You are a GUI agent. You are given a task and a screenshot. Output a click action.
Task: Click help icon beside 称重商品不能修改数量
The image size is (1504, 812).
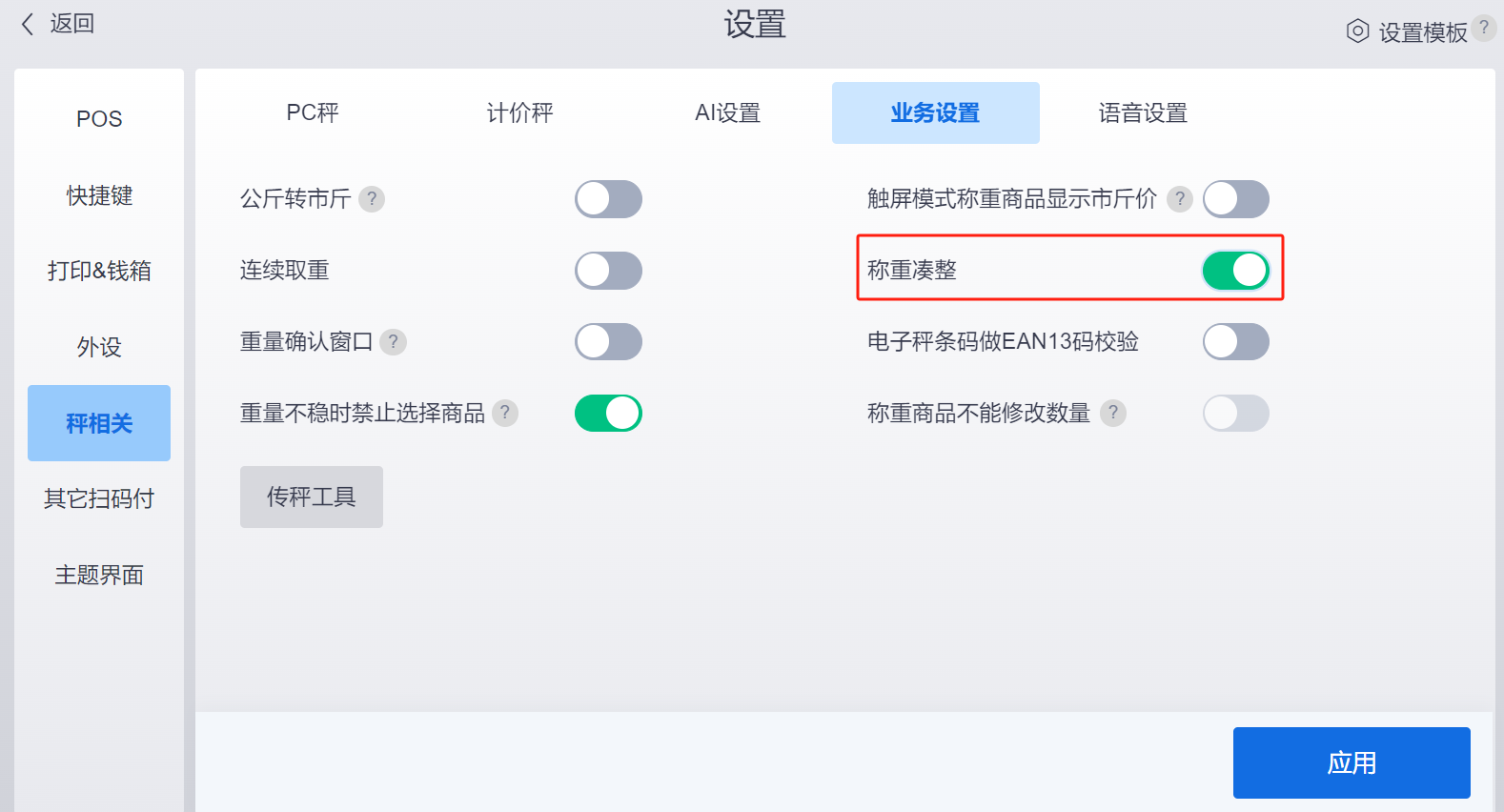tap(1113, 414)
